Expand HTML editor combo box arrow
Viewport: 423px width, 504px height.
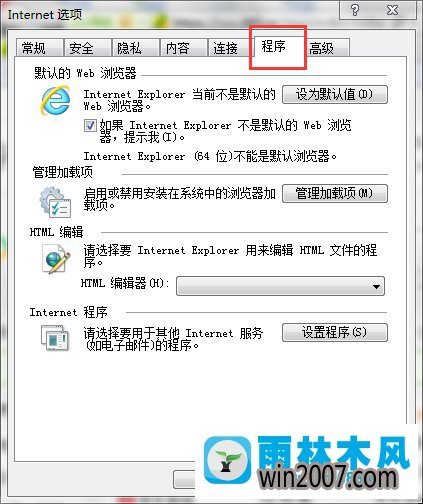coord(376,286)
